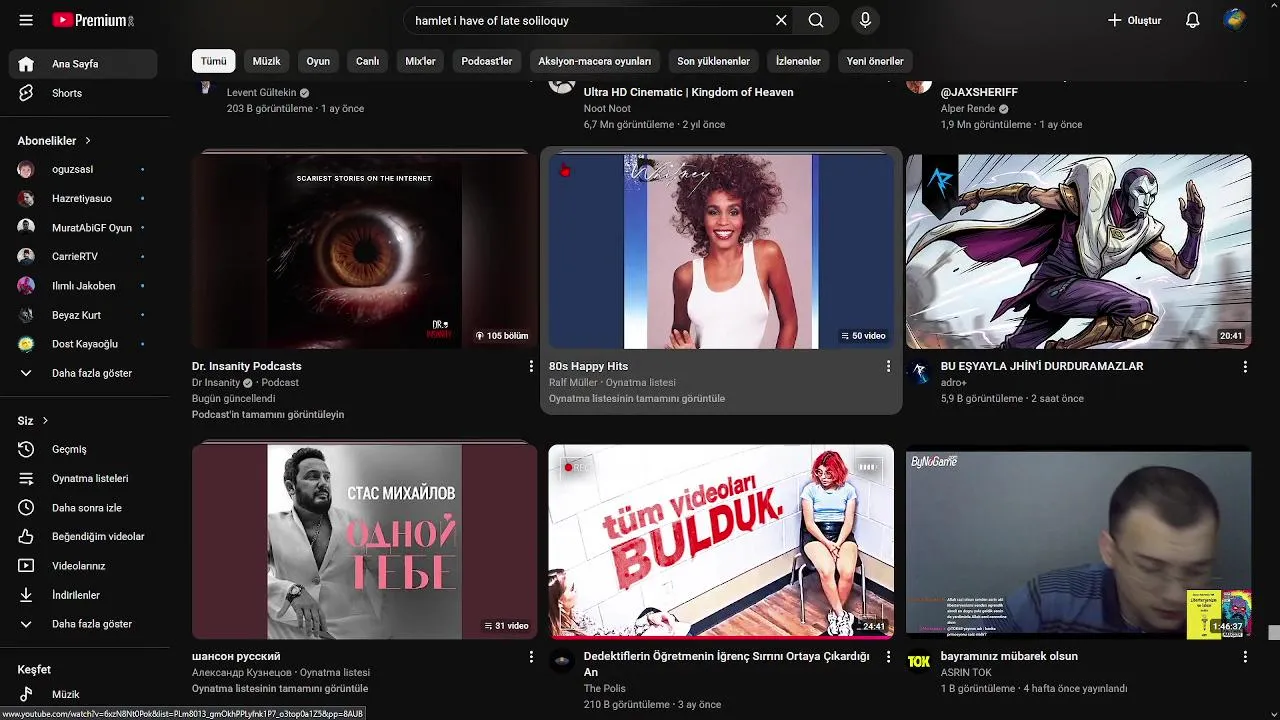Open oguzsasi subscription channel

pyautogui.click(x=84, y=170)
